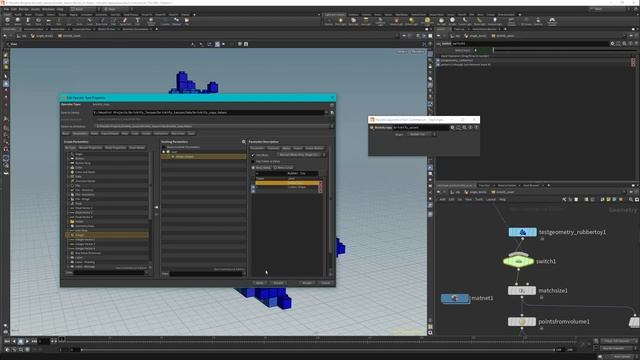Click the play forward button

pos(27,341)
